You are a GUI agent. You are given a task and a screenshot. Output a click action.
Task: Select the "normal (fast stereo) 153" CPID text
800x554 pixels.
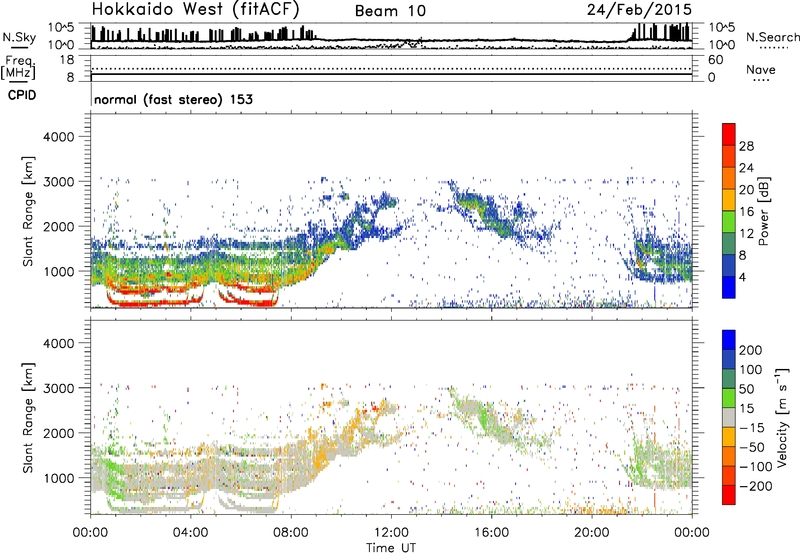tap(173, 99)
